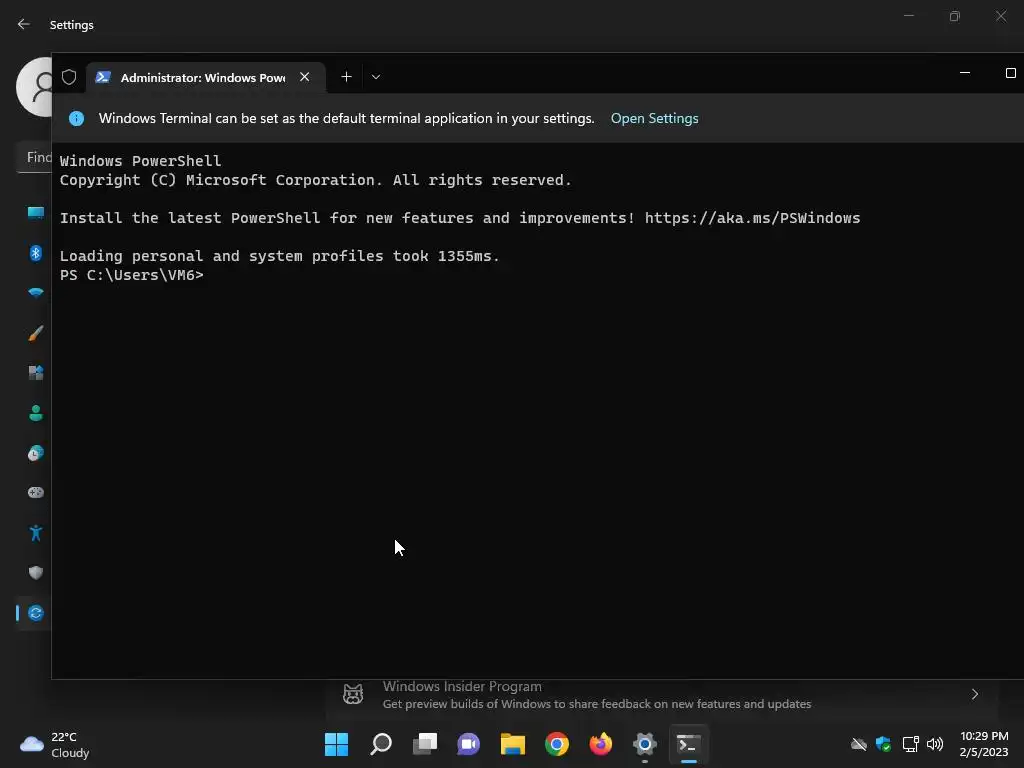The width and height of the screenshot is (1024, 768).
Task: Open Accounts category in Settings sidebar
Action: coord(36,413)
